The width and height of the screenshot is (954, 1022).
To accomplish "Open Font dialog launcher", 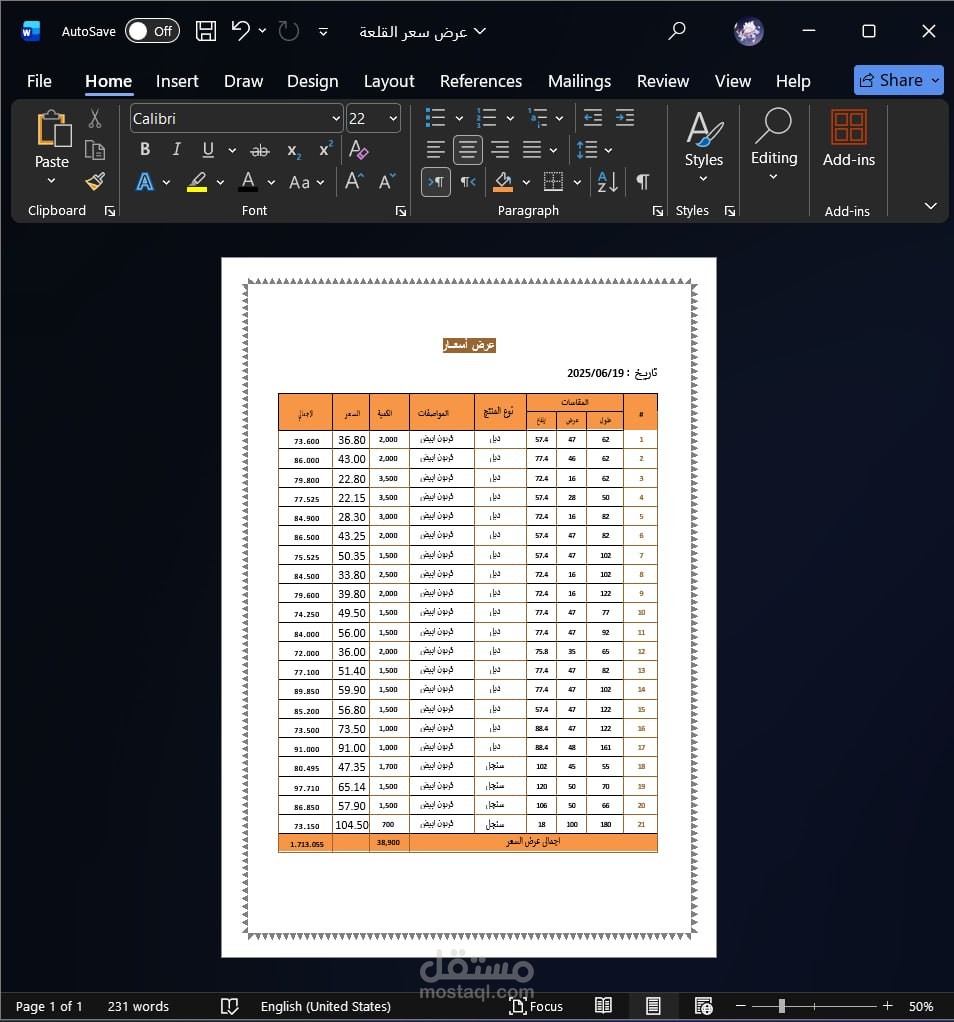I will point(401,211).
